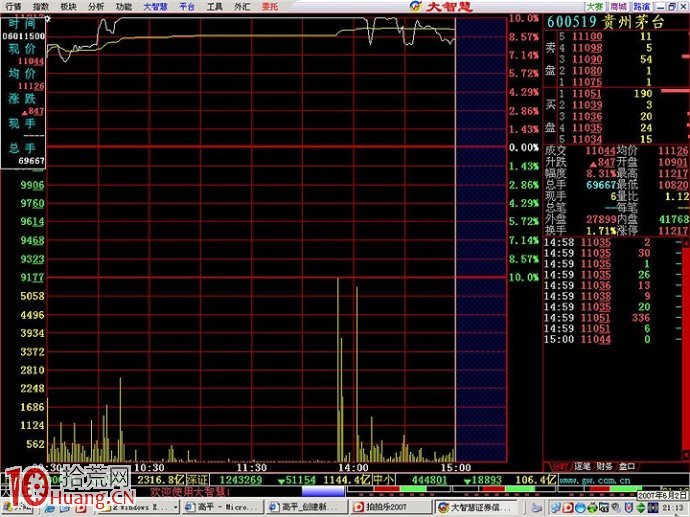Select sell-3 price 11090
This screenshot has width=690, height=517.
(587, 59)
